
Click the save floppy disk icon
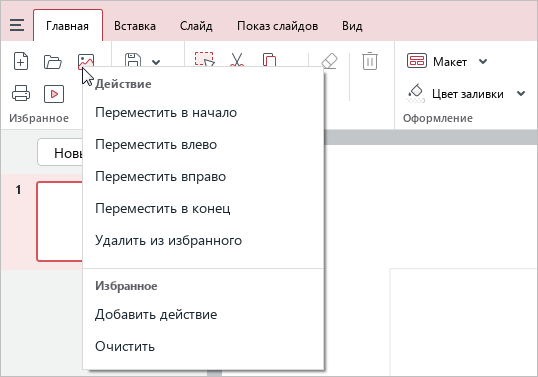[133, 60]
